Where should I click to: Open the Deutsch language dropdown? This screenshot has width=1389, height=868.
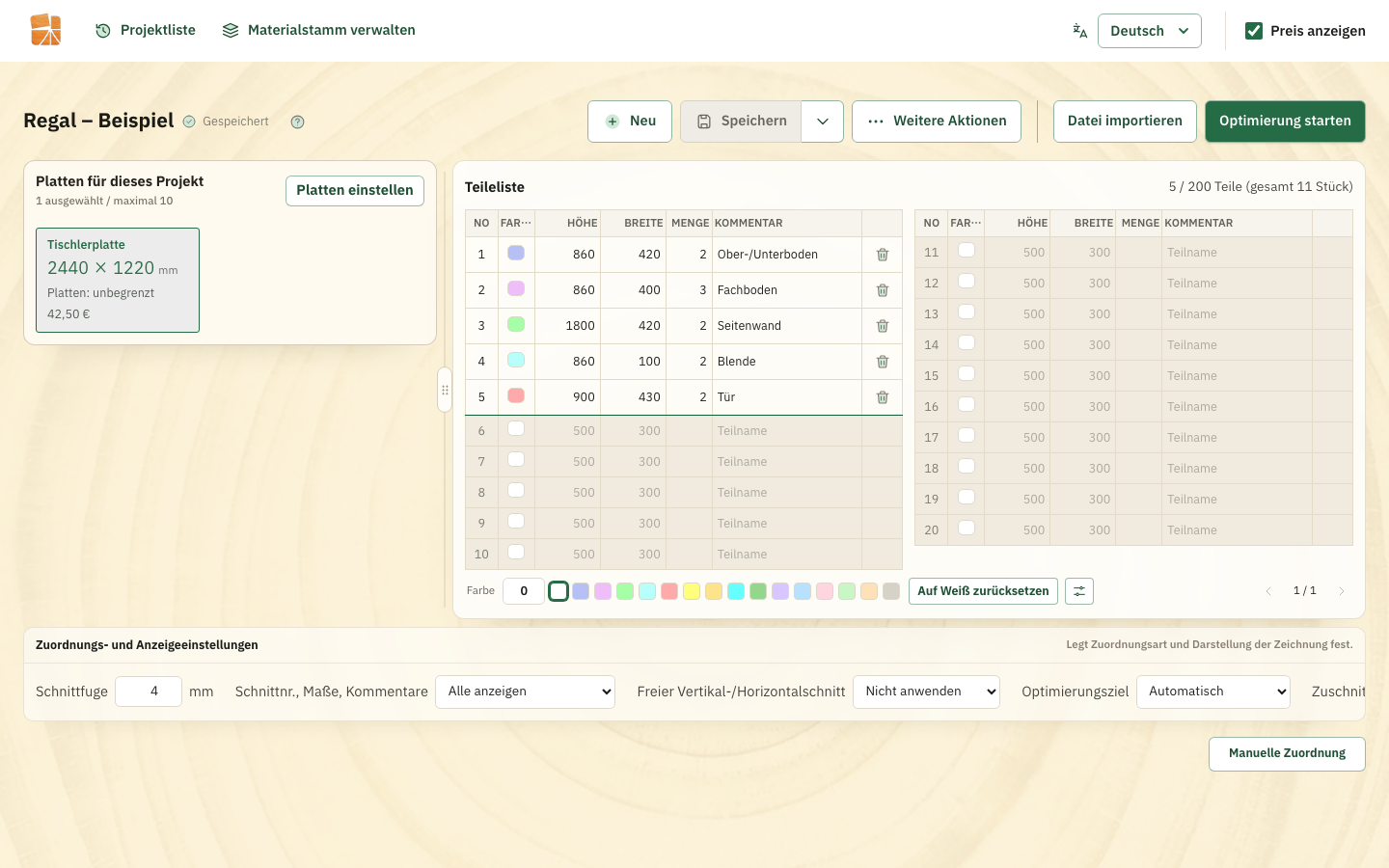1150,31
